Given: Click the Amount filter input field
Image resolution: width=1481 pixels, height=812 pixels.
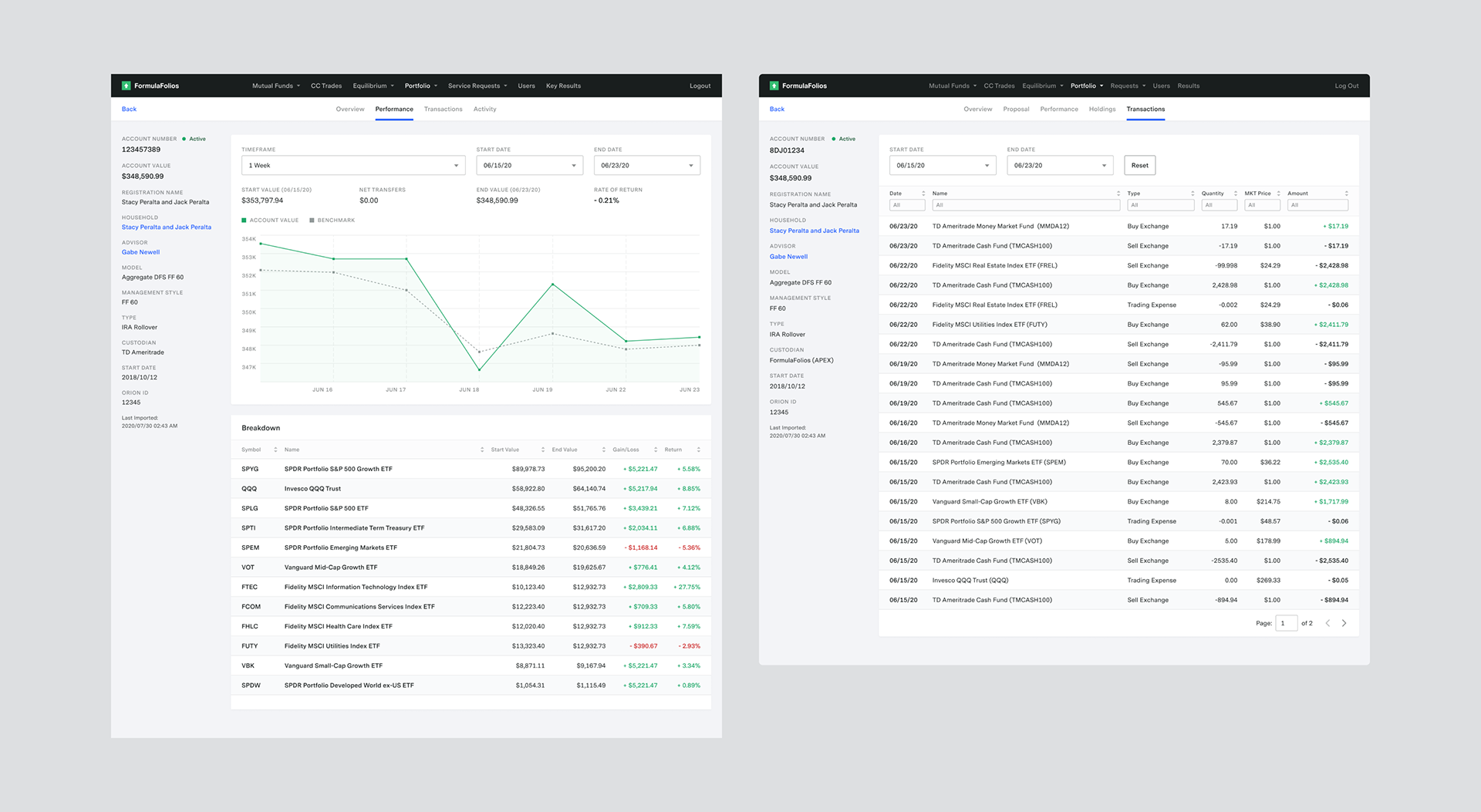Looking at the screenshot, I should (1317, 205).
